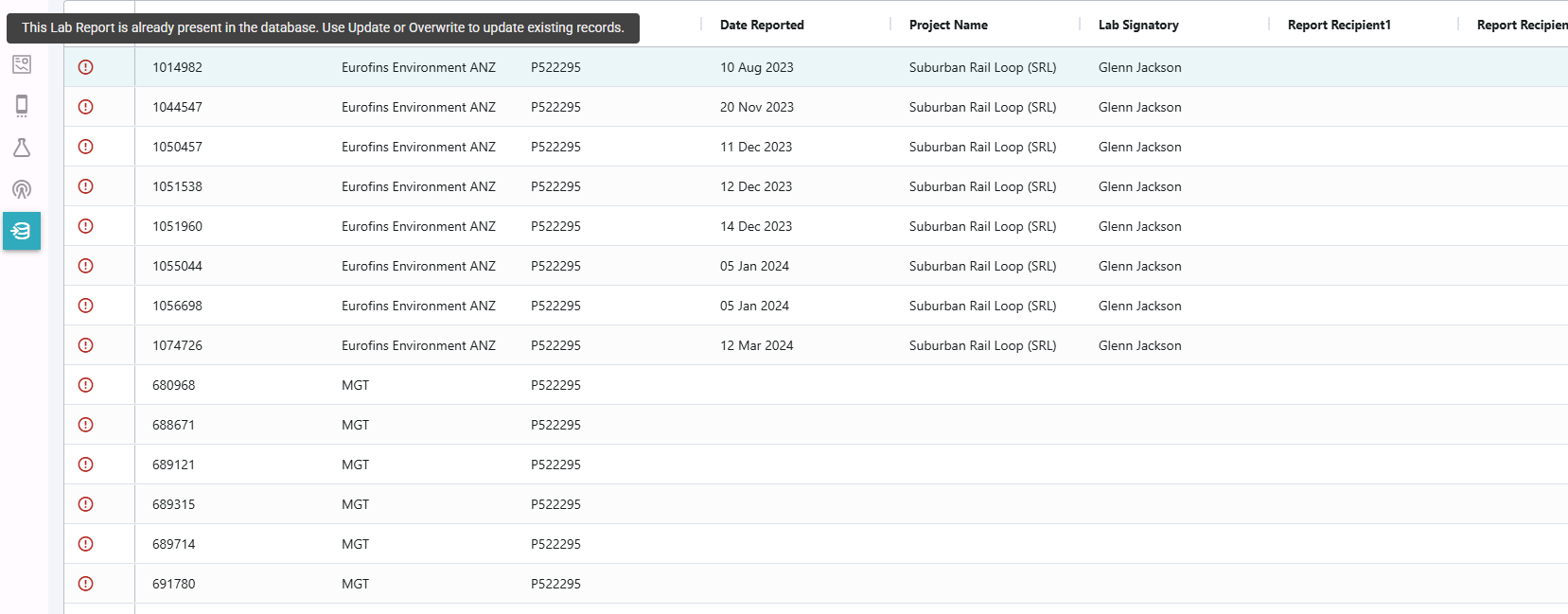Click the error icon for report 1051538
This screenshot has width=1568, height=614.
[85, 186]
